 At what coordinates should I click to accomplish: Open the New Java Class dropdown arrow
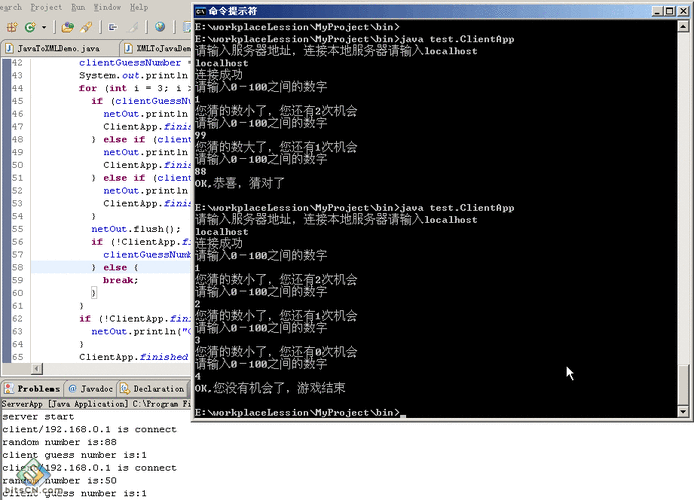[44, 27]
